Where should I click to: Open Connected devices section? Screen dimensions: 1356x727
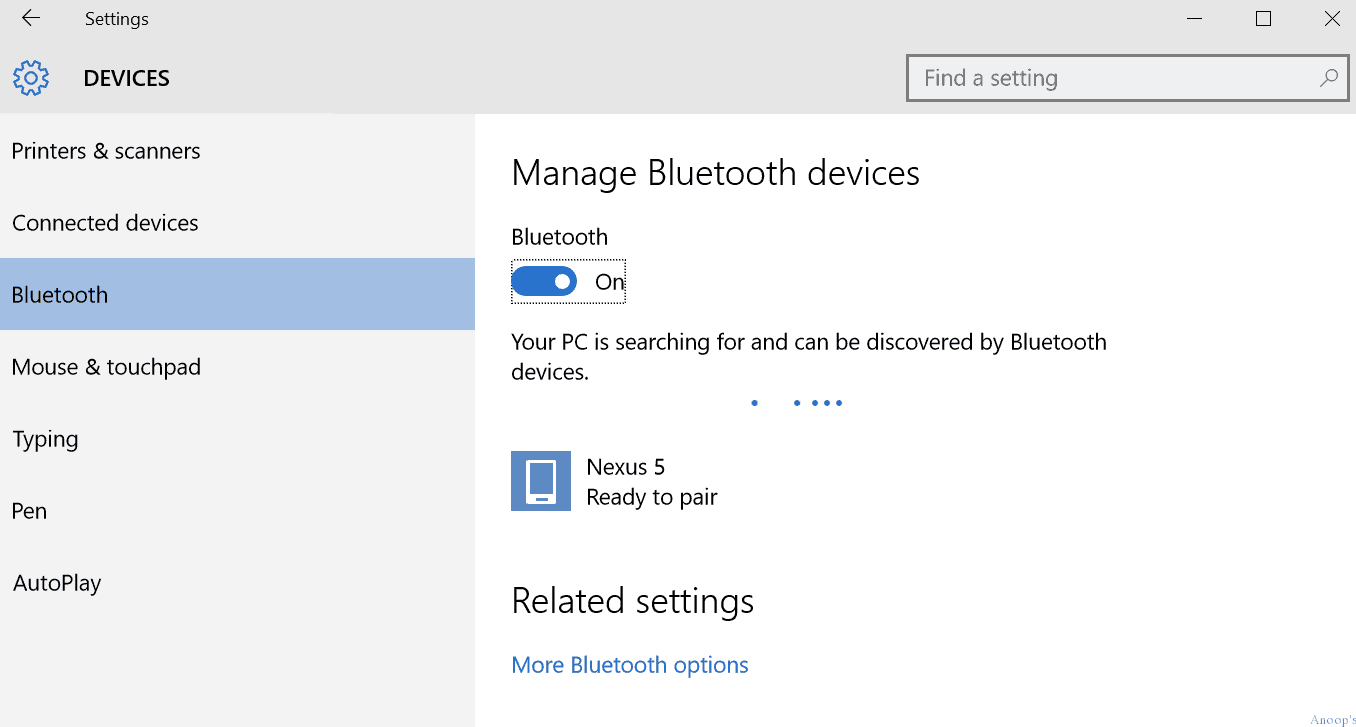click(237, 223)
